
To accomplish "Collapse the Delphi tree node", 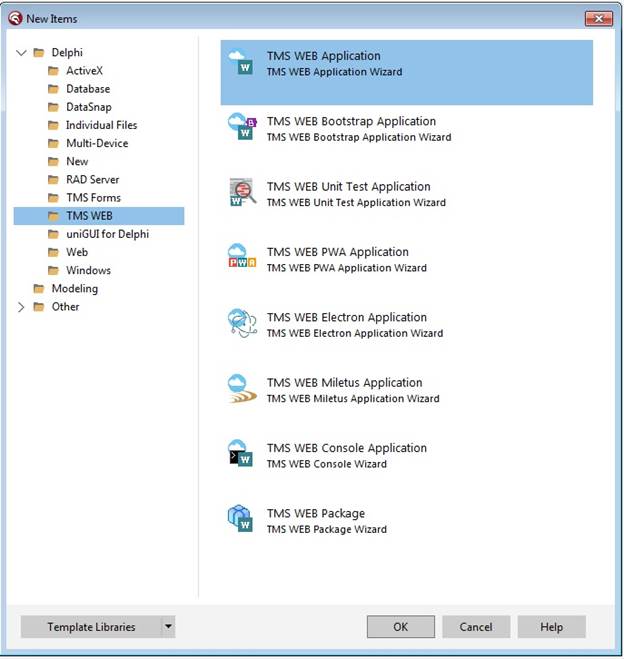I will coord(22,53).
